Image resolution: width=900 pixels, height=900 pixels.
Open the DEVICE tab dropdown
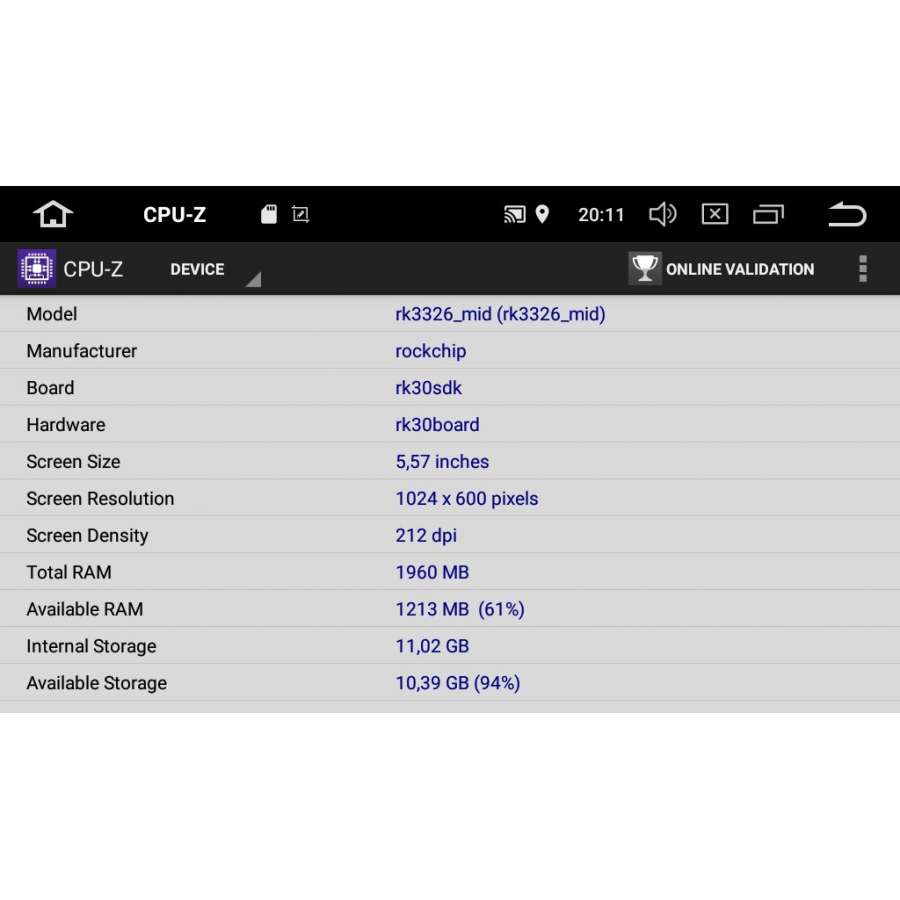pyautogui.click(x=215, y=269)
